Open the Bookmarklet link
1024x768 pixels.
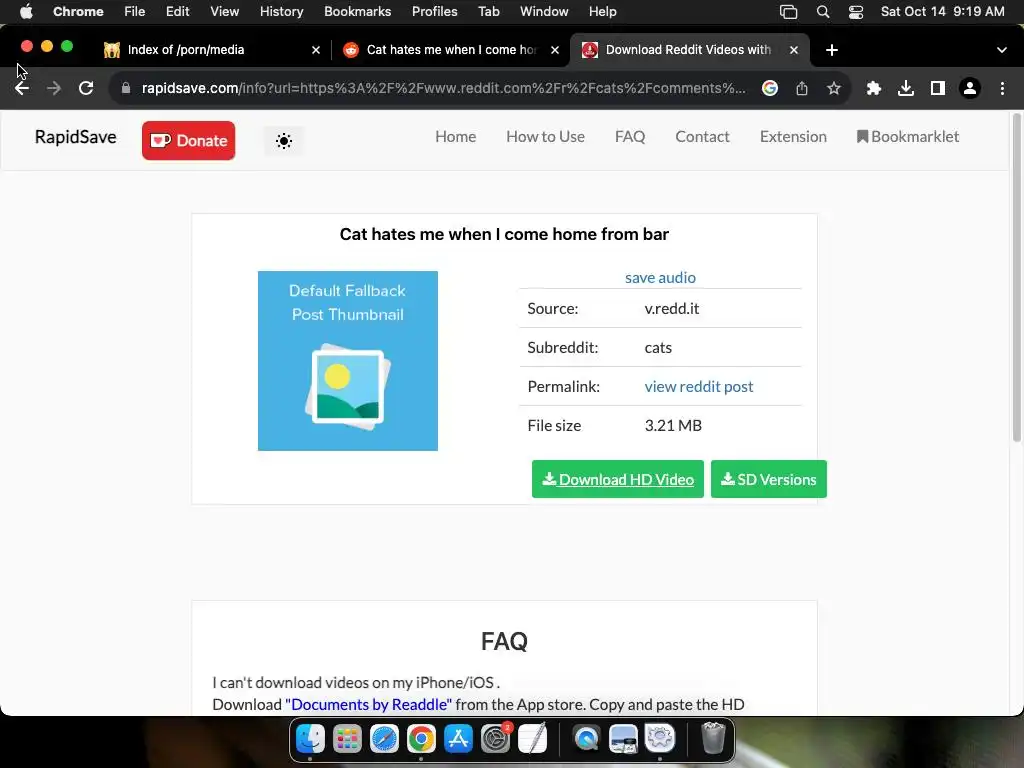(908, 136)
